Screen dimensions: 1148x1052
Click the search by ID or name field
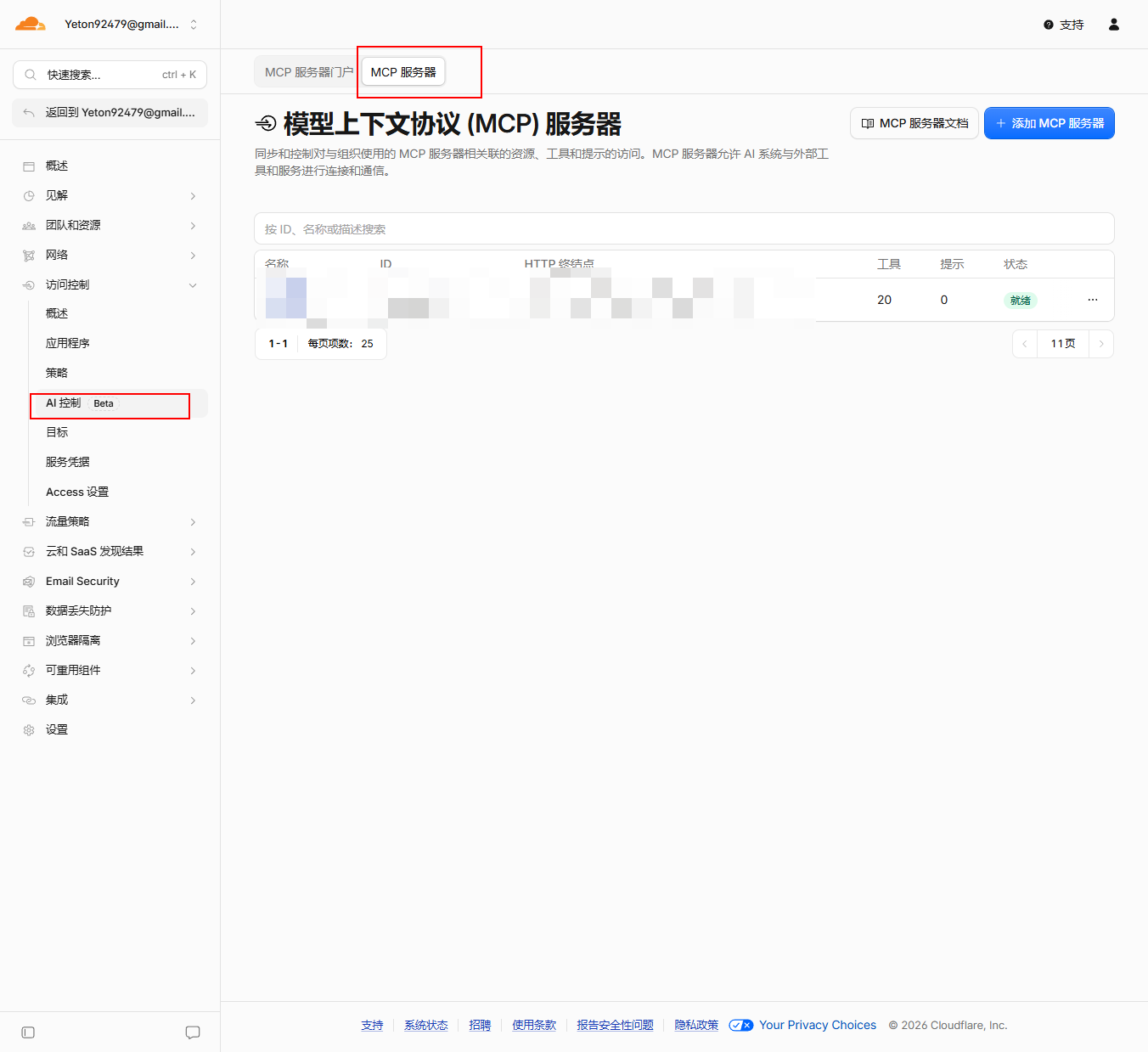(684, 228)
